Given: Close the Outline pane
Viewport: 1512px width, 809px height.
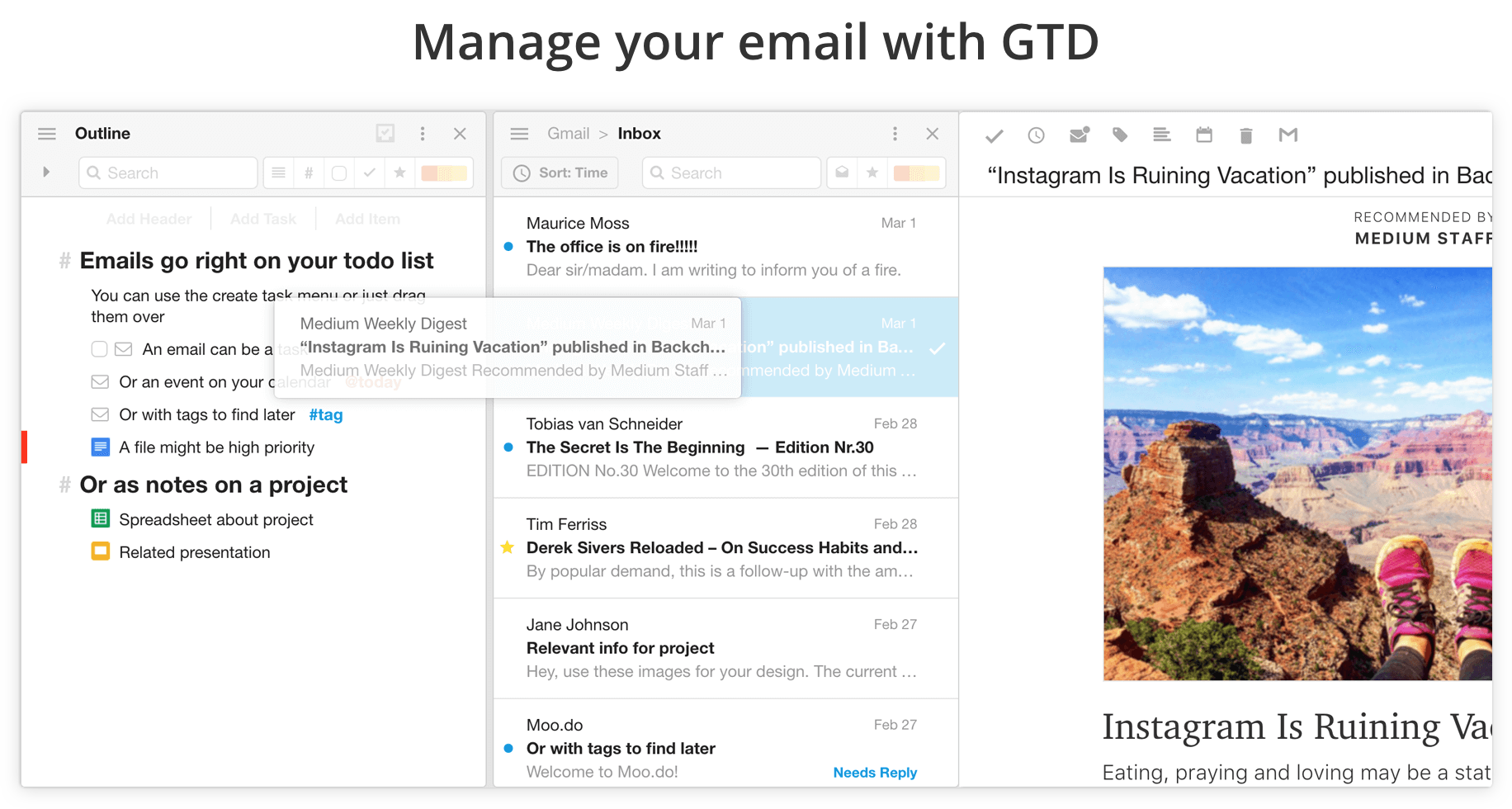Looking at the screenshot, I should point(461,134).
